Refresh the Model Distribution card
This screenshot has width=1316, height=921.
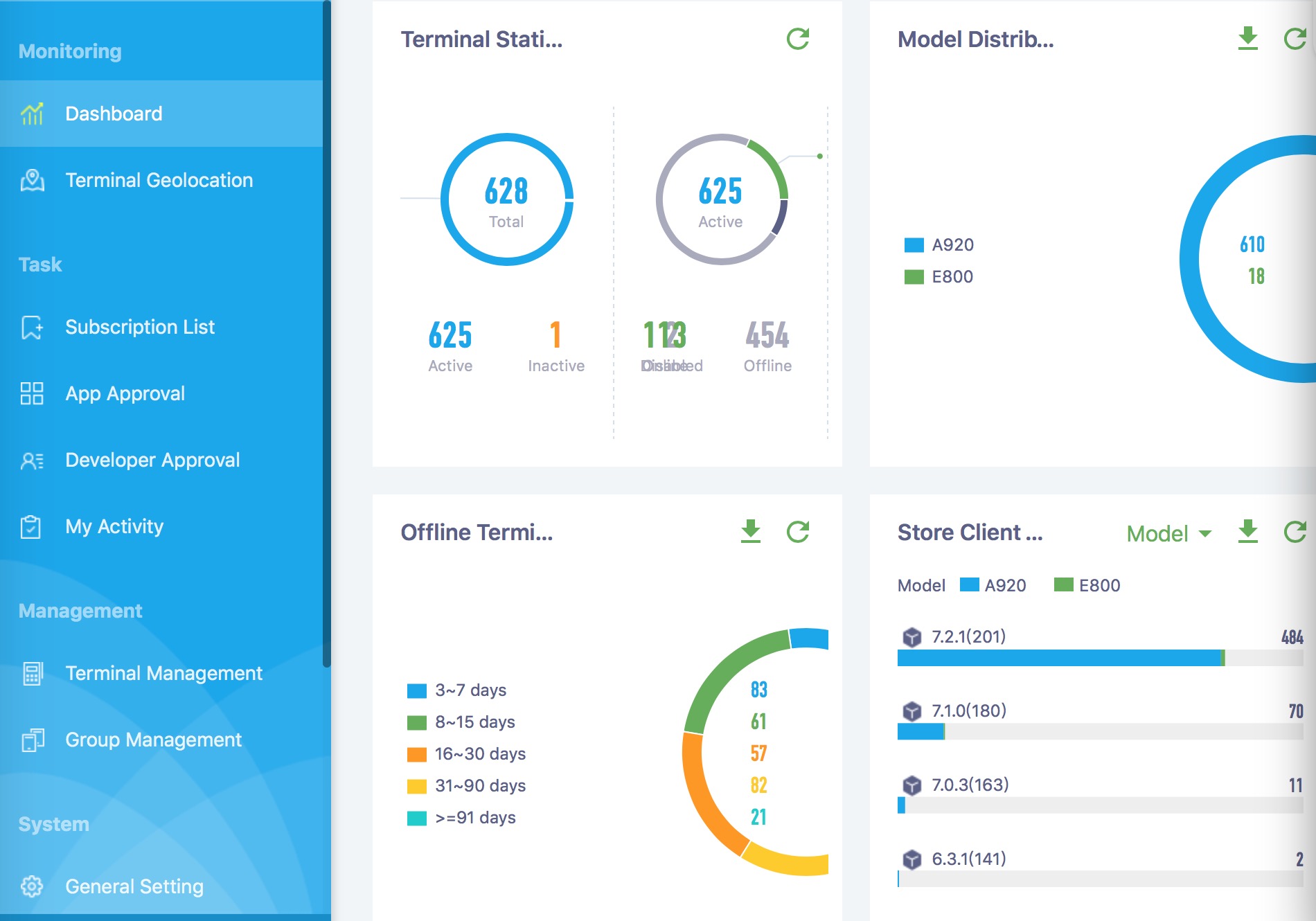point(1295,39)
